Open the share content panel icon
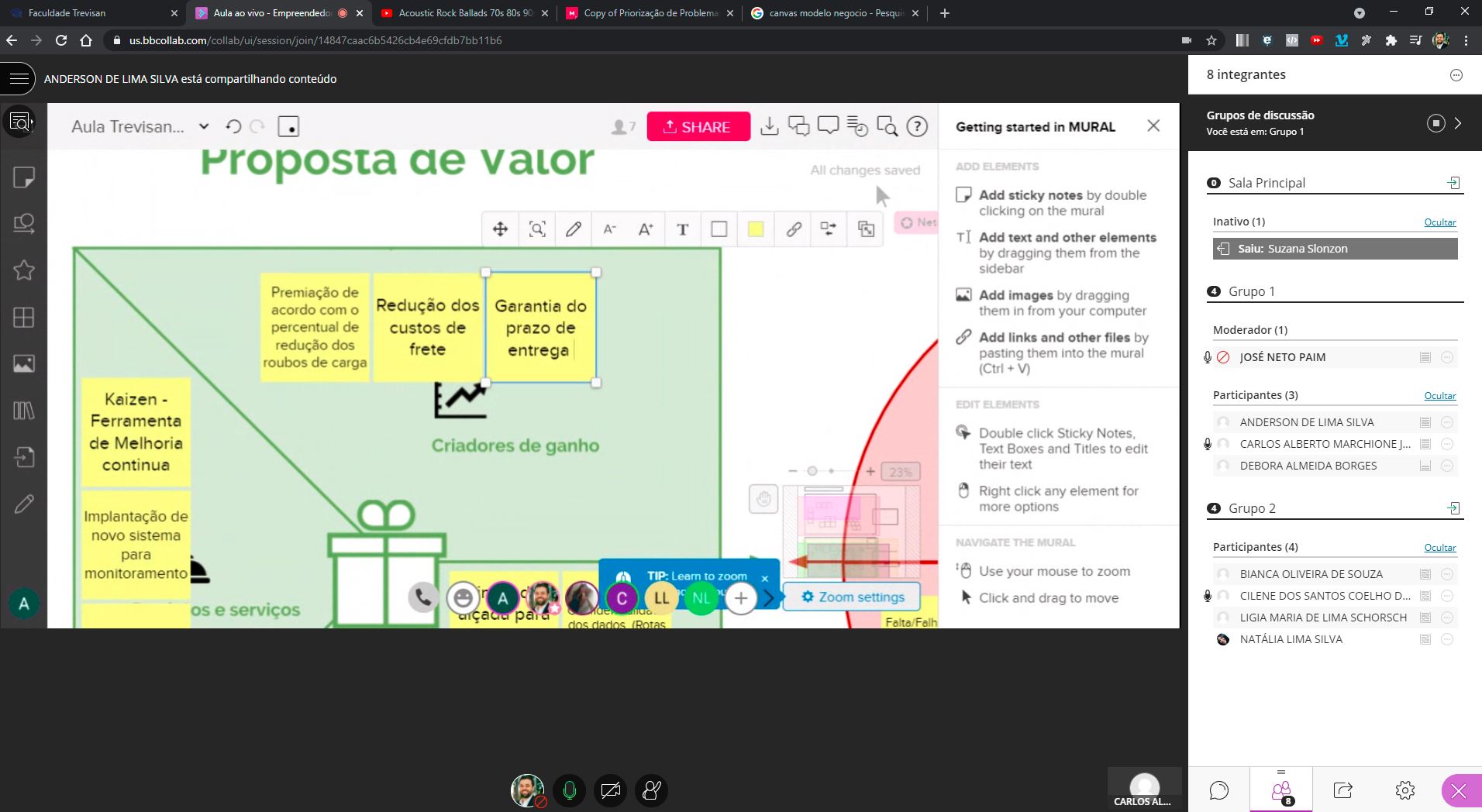The width and height of the screenshot is (1482, 812). point(1342,790)
